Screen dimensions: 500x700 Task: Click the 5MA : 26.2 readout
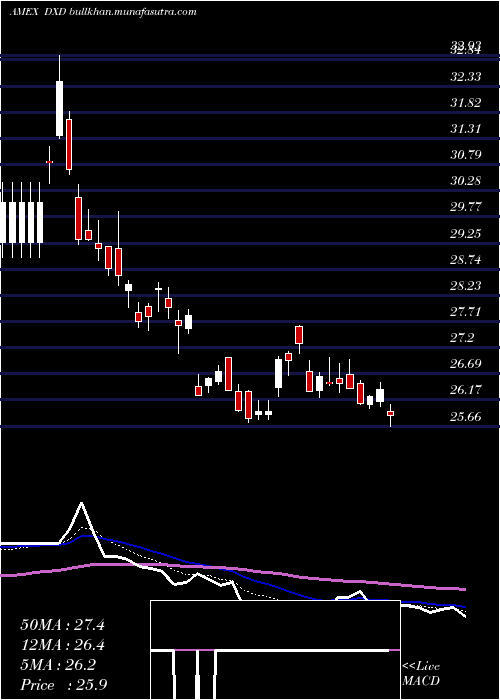click(58, 665)
